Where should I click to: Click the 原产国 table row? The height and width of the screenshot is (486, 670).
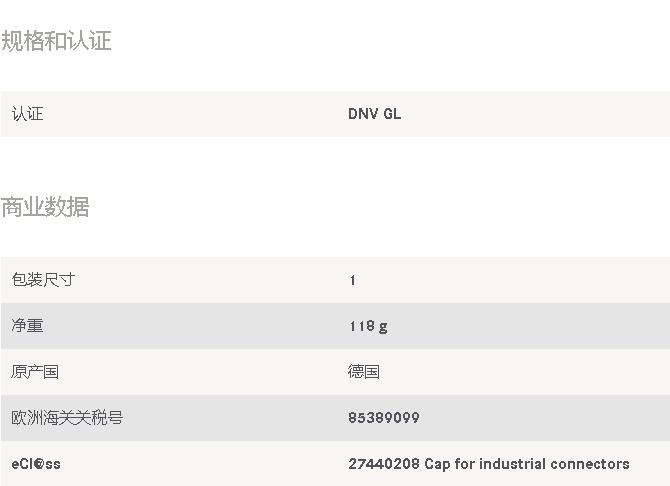pyautogui.click(x=335, y=372)
